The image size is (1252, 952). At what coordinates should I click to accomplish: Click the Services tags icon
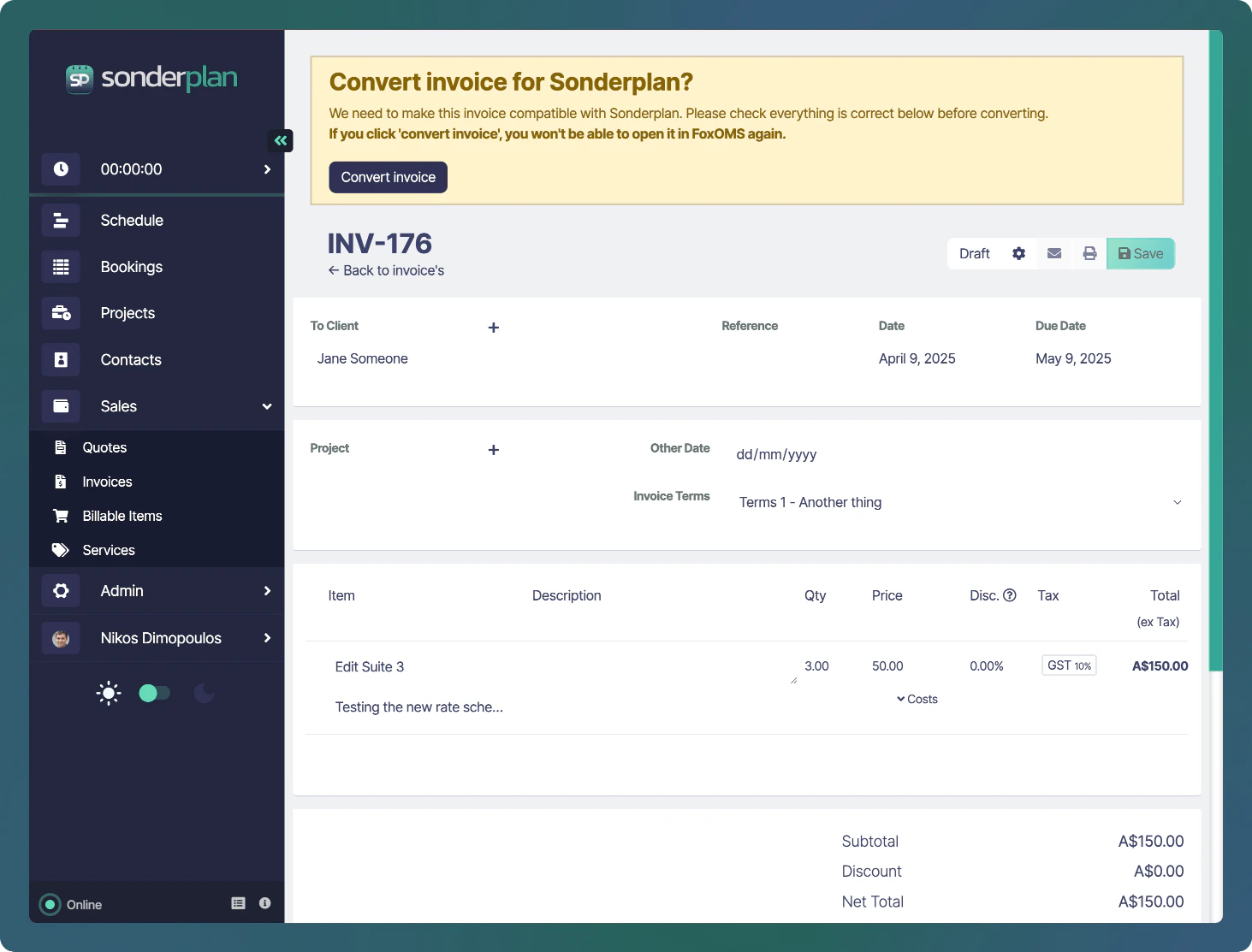tap(61, 550)
